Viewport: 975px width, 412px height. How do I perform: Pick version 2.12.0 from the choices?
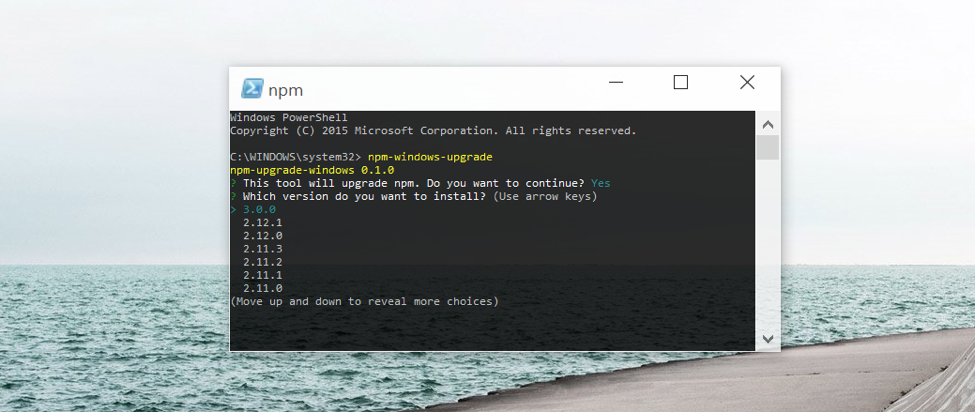pos(262,236)
